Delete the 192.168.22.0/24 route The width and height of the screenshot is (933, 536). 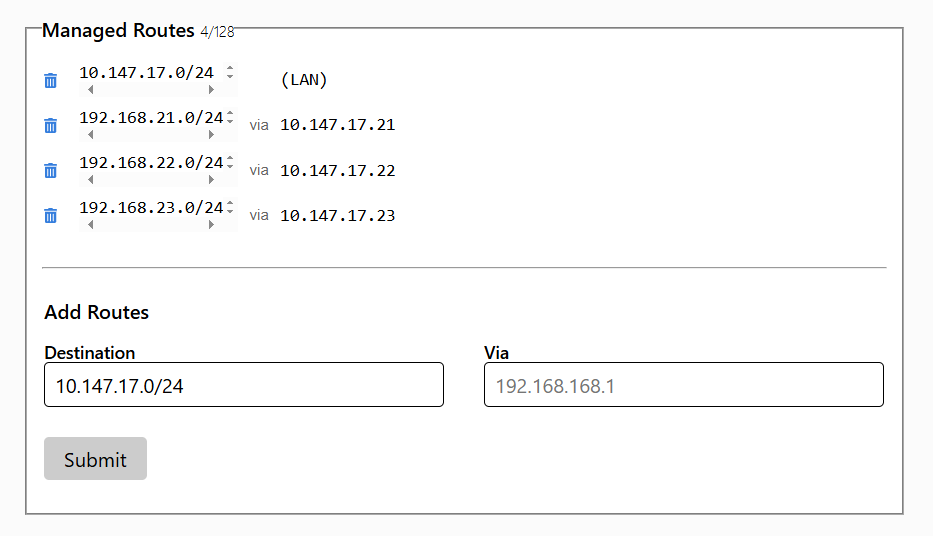[x=51, y=171]
